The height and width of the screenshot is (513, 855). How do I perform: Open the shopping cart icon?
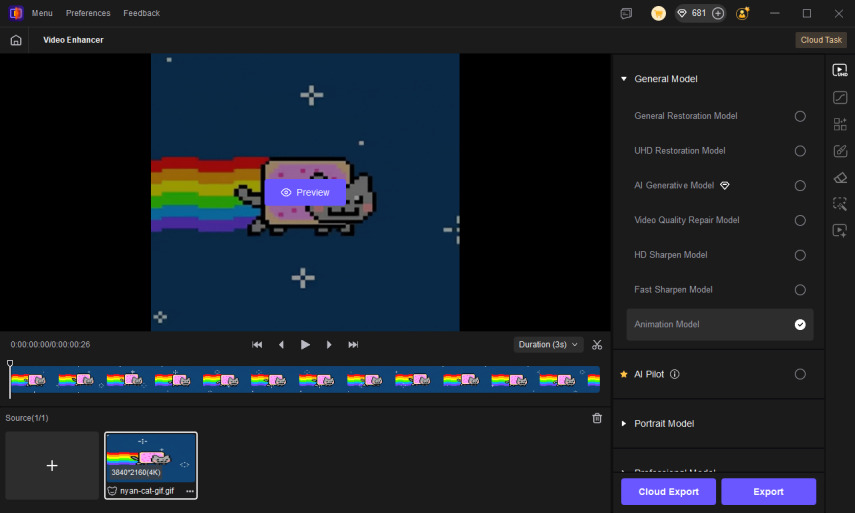click(x=658, y=13)
